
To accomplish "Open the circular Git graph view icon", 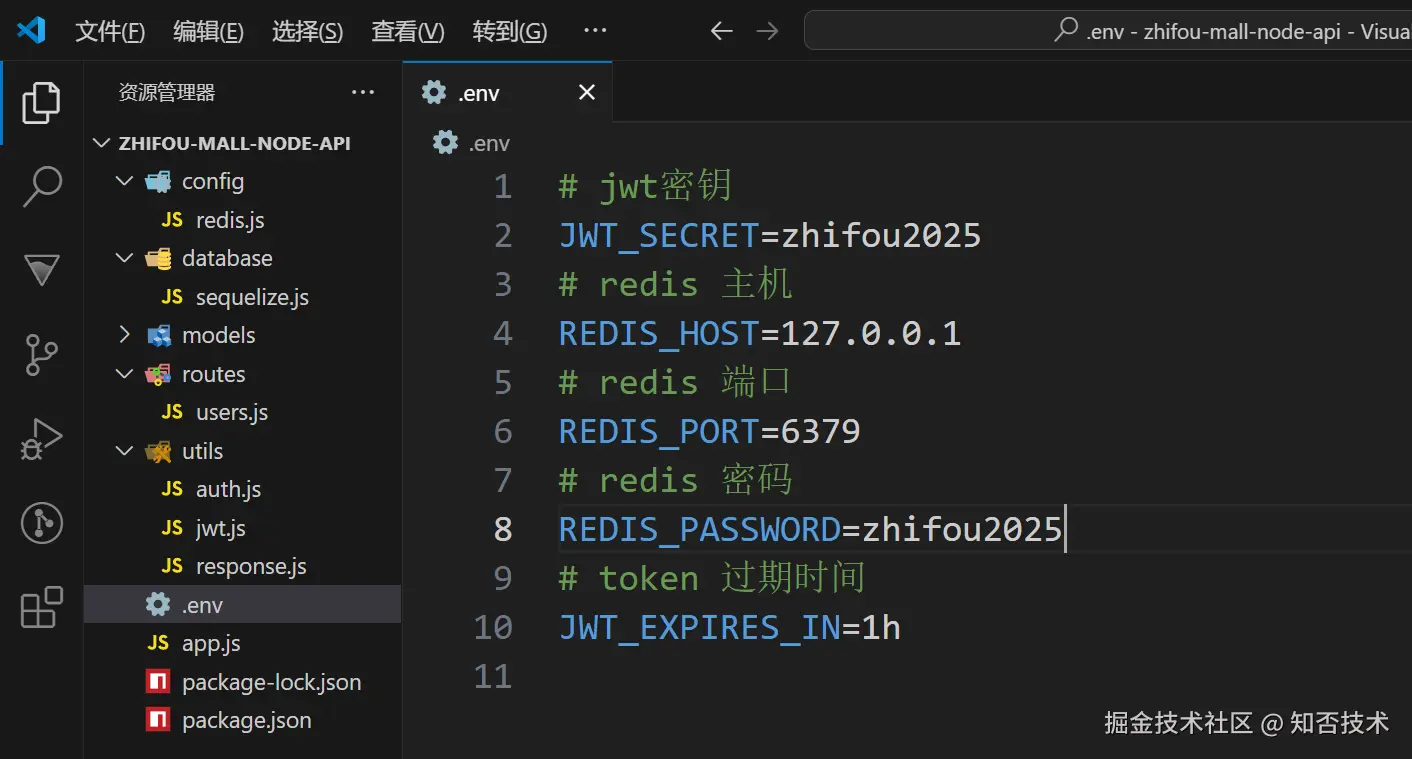I will pyautogui.click(x=41, y=523).
